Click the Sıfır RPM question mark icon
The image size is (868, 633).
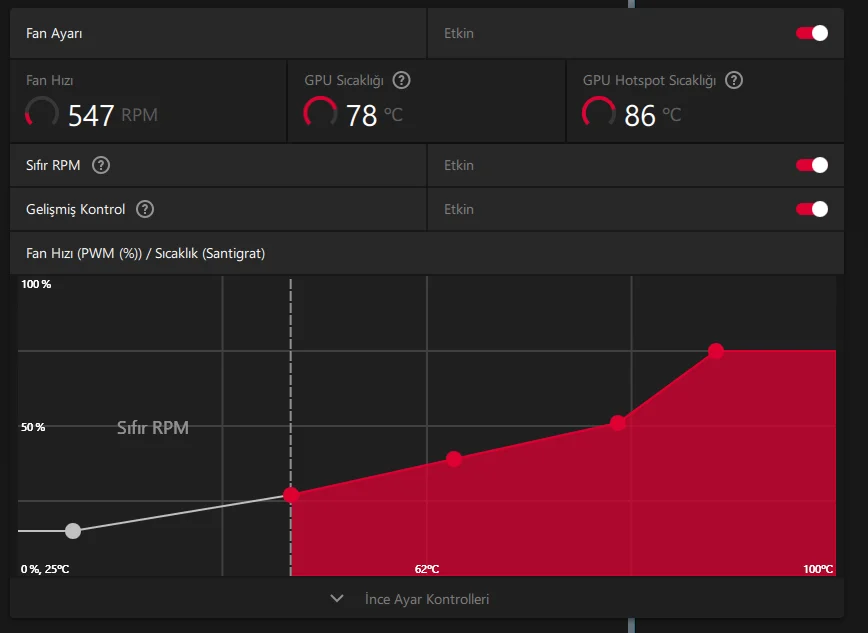[101, 165]
